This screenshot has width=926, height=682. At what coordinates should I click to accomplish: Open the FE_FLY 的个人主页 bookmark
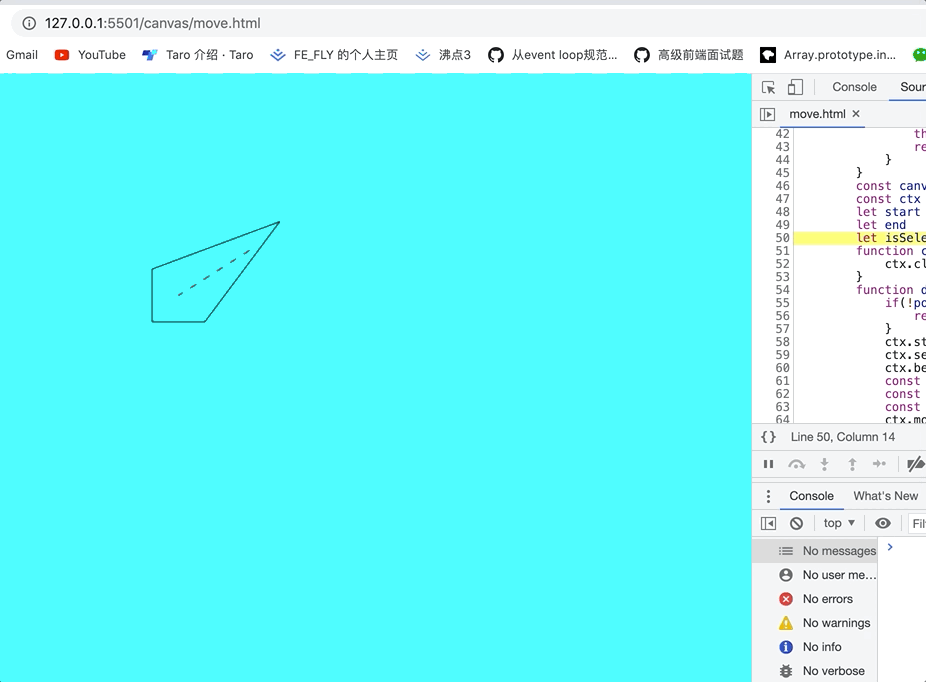coord(334,55)
